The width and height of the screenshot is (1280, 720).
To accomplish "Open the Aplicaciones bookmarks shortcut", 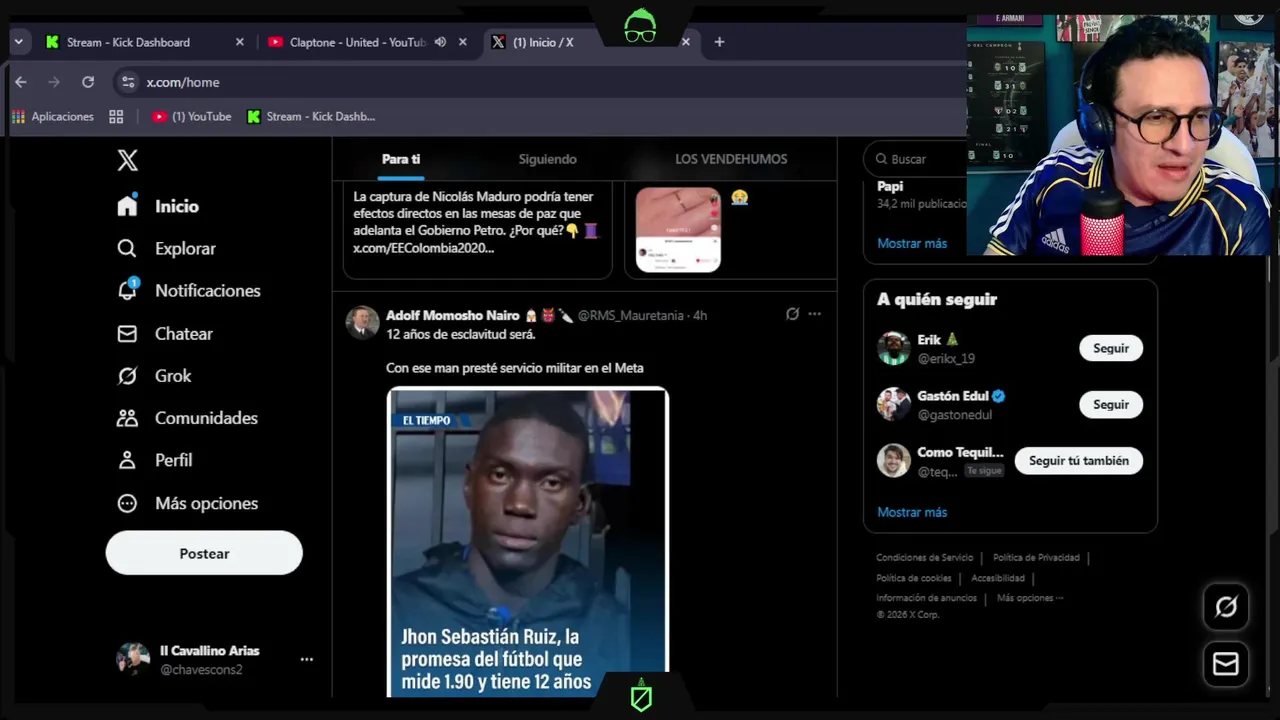I will pyautogui.click(x=52, y=117).
